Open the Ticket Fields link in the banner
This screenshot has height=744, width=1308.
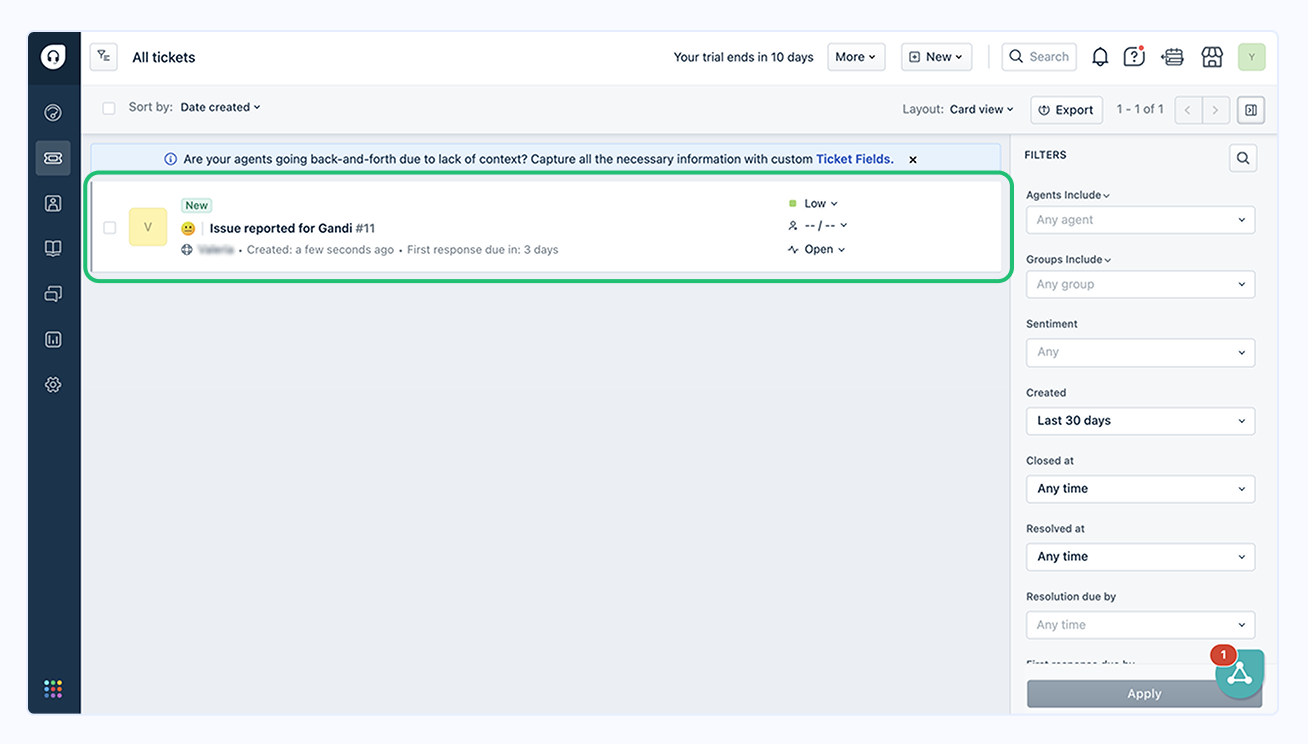853,158
